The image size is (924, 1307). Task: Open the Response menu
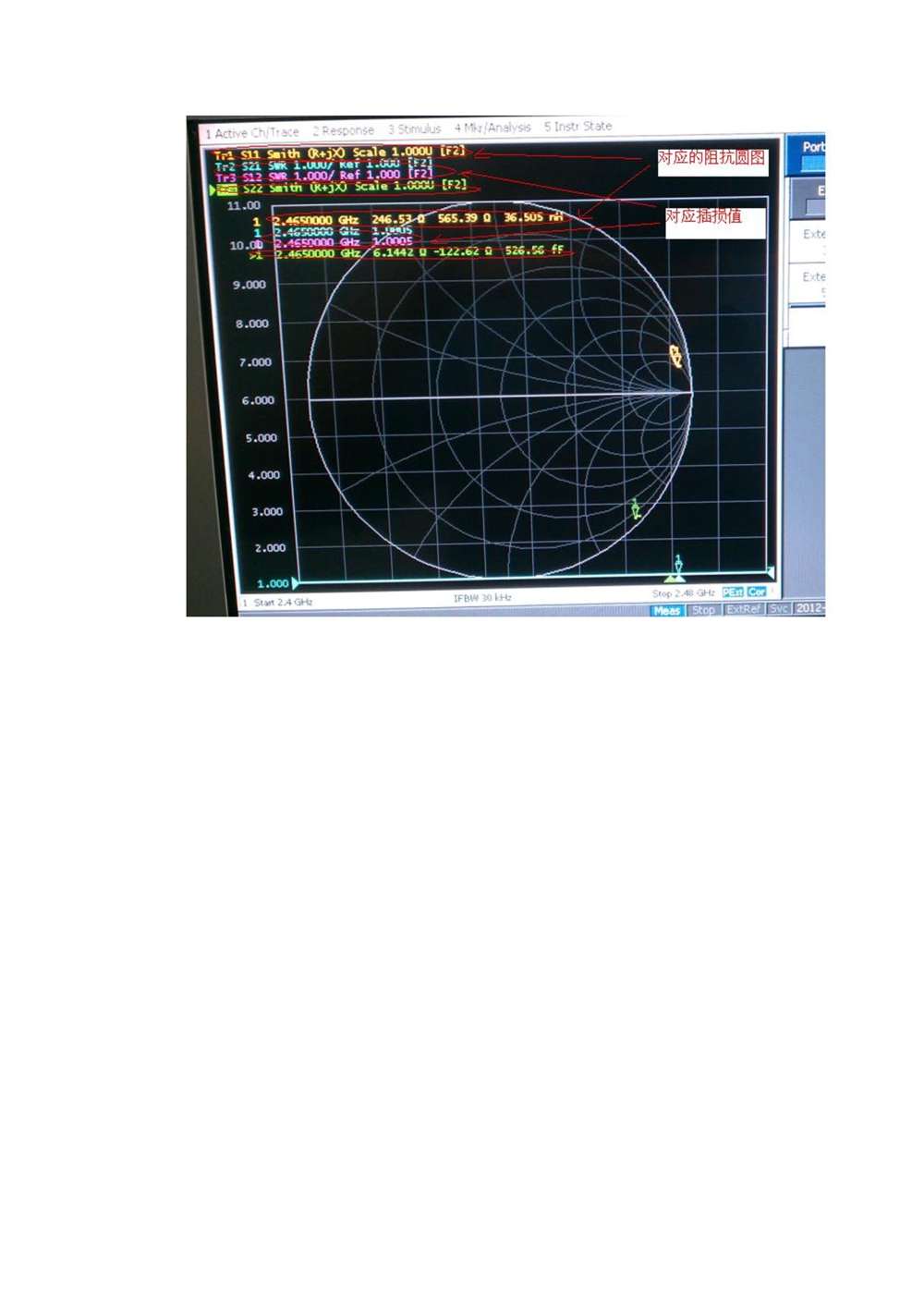pos(343,131)
